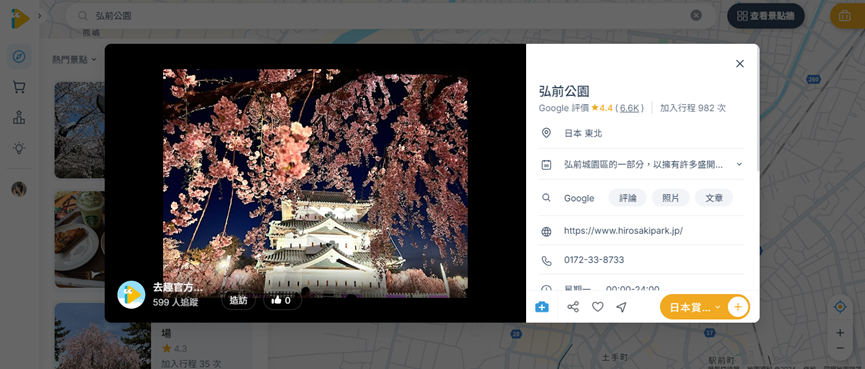The height and width of the screenshot is (369, 865).
Task: Click the castle cherry blossom photo
Action: tap(315, 183)
